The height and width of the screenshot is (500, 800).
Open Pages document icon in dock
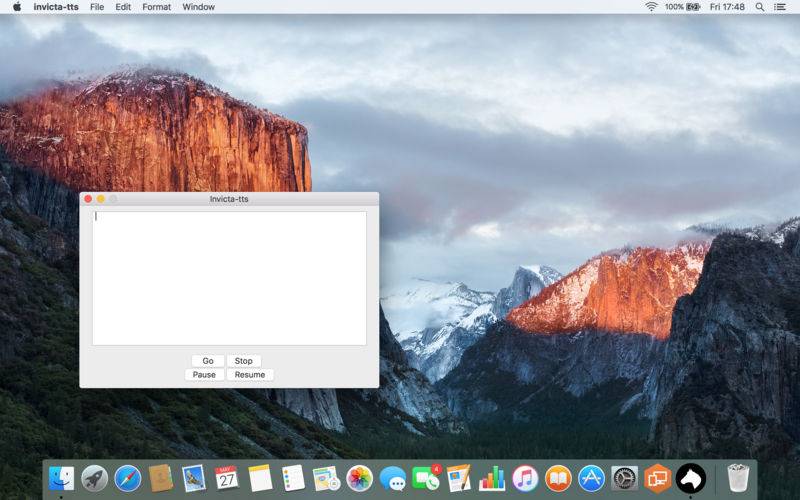[459, 479]
